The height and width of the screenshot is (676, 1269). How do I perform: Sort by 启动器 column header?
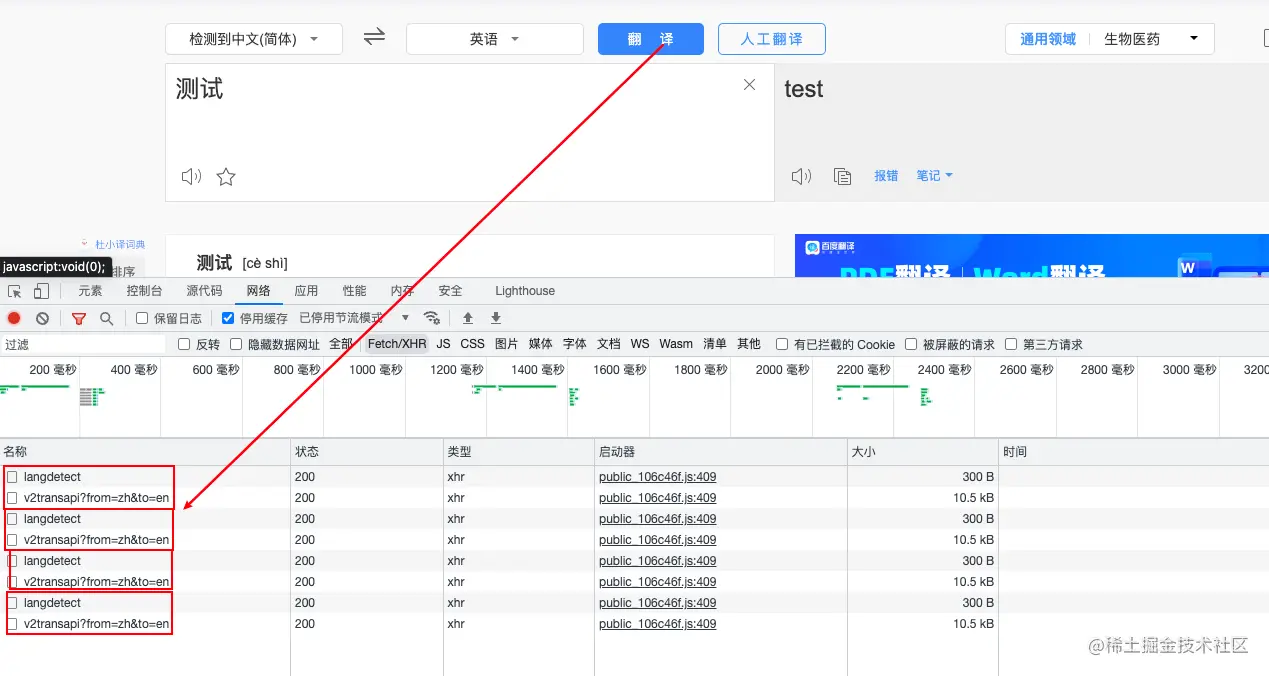pyautogui.click(x=720, y=452)
